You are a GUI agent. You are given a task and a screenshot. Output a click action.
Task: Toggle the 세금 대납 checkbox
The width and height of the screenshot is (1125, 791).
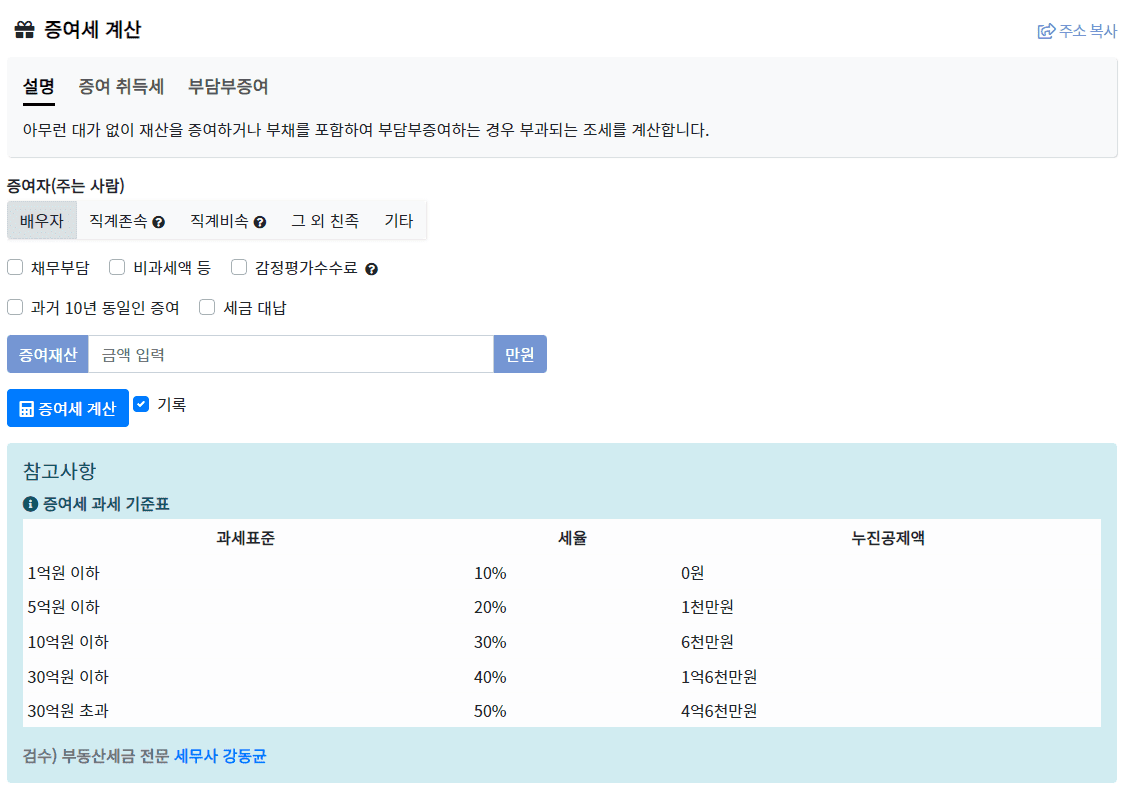pos(207,307)
